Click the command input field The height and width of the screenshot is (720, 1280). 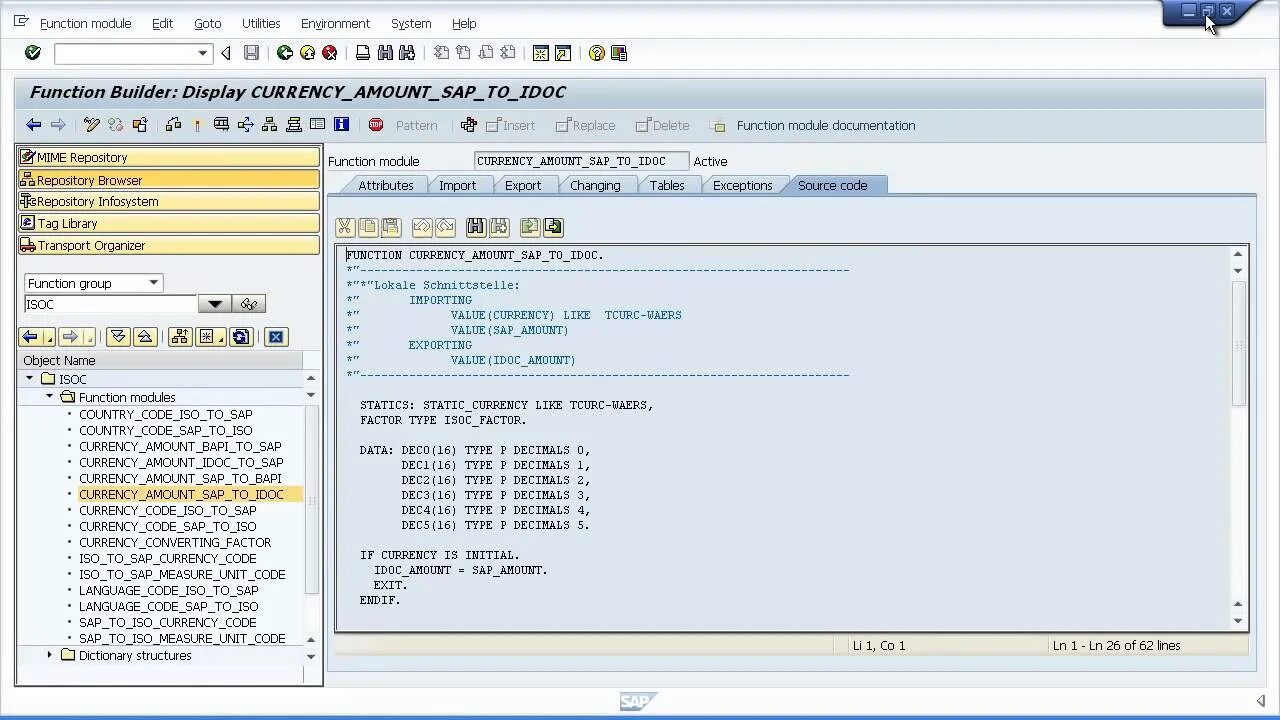coord(125,53)
